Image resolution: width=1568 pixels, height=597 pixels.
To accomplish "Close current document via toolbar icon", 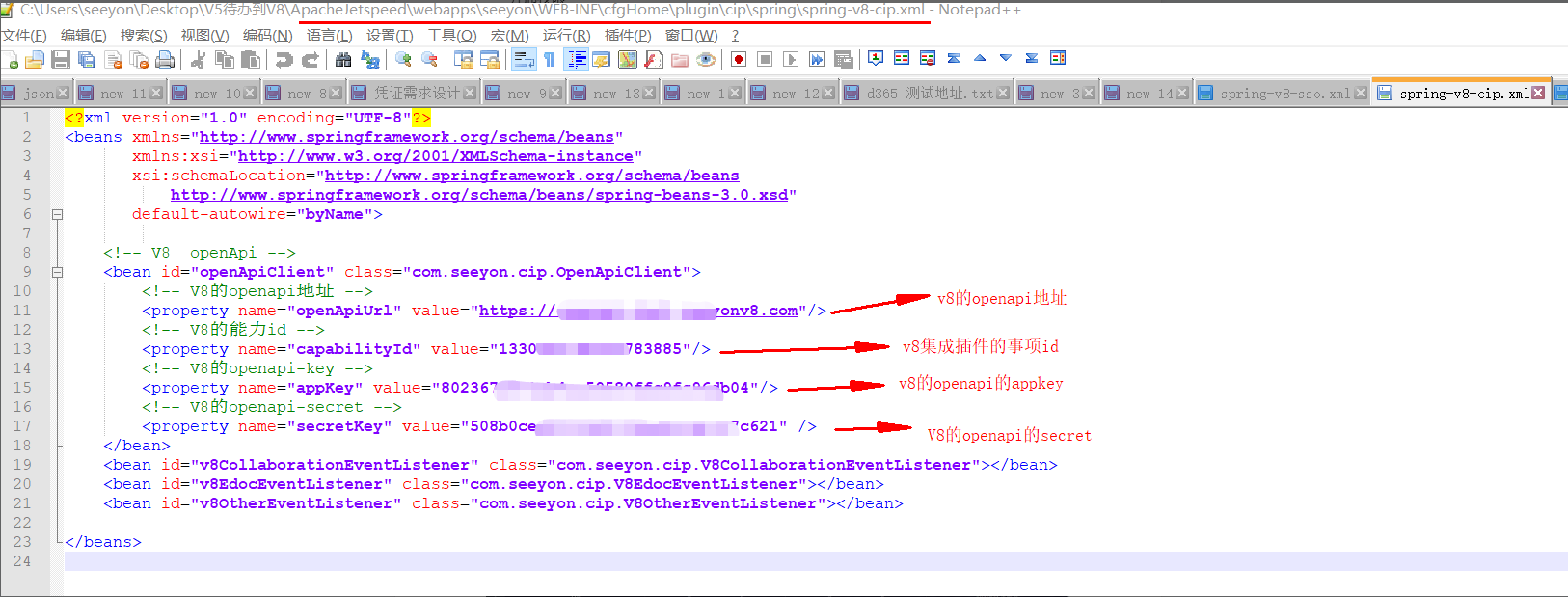I will point(113,60).
